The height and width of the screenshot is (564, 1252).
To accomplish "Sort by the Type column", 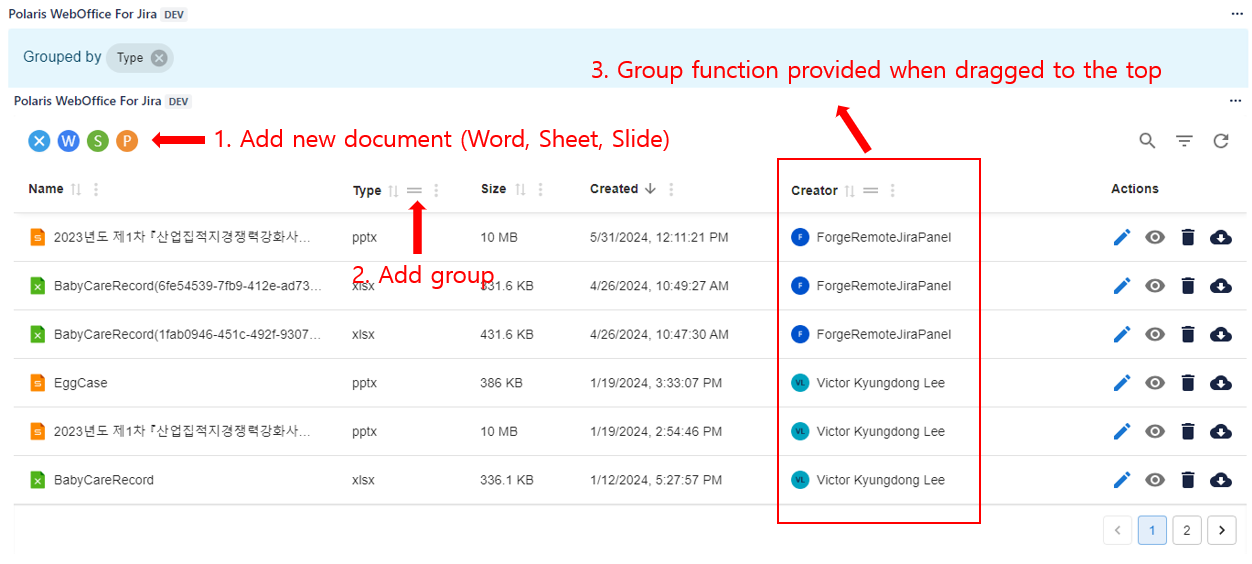I will pyautogui.click(x=393, y=190).
